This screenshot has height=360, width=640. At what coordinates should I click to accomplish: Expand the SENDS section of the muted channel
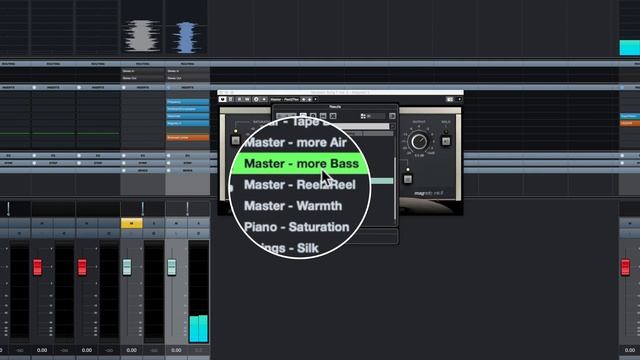pyautogui.click(x=143, y=170)
